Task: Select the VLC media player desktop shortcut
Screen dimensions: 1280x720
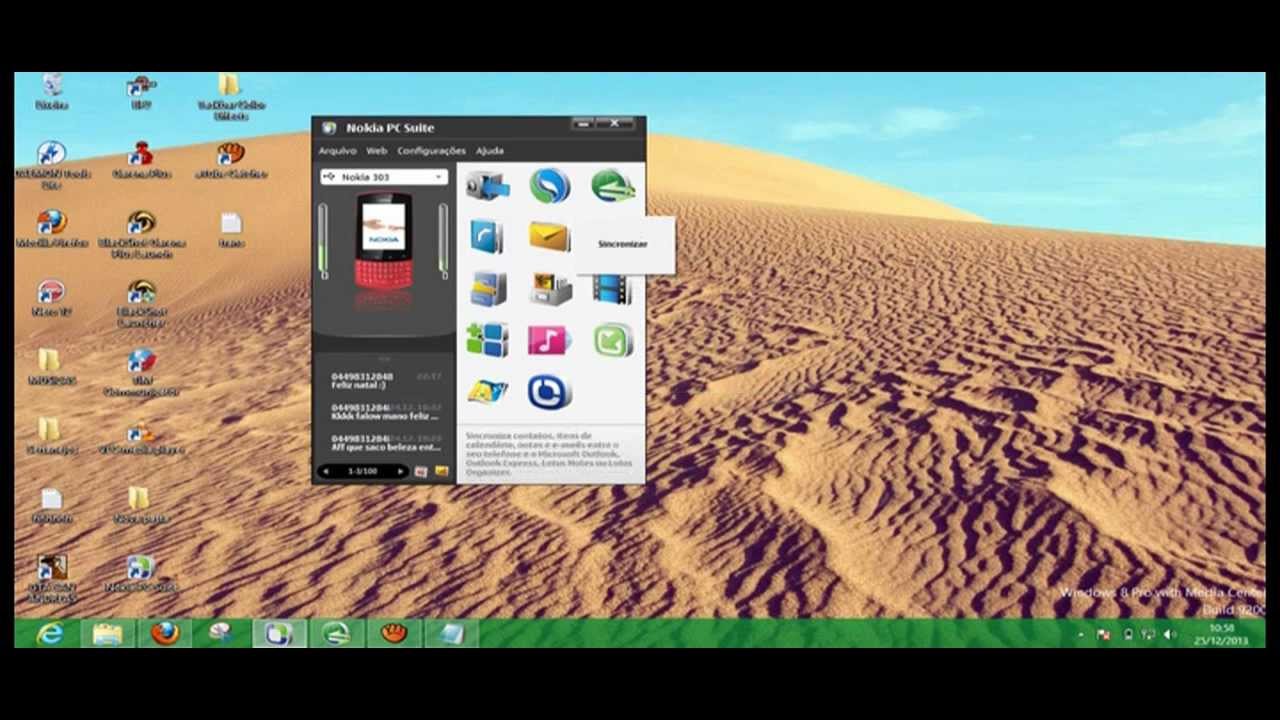Action: 141,435
